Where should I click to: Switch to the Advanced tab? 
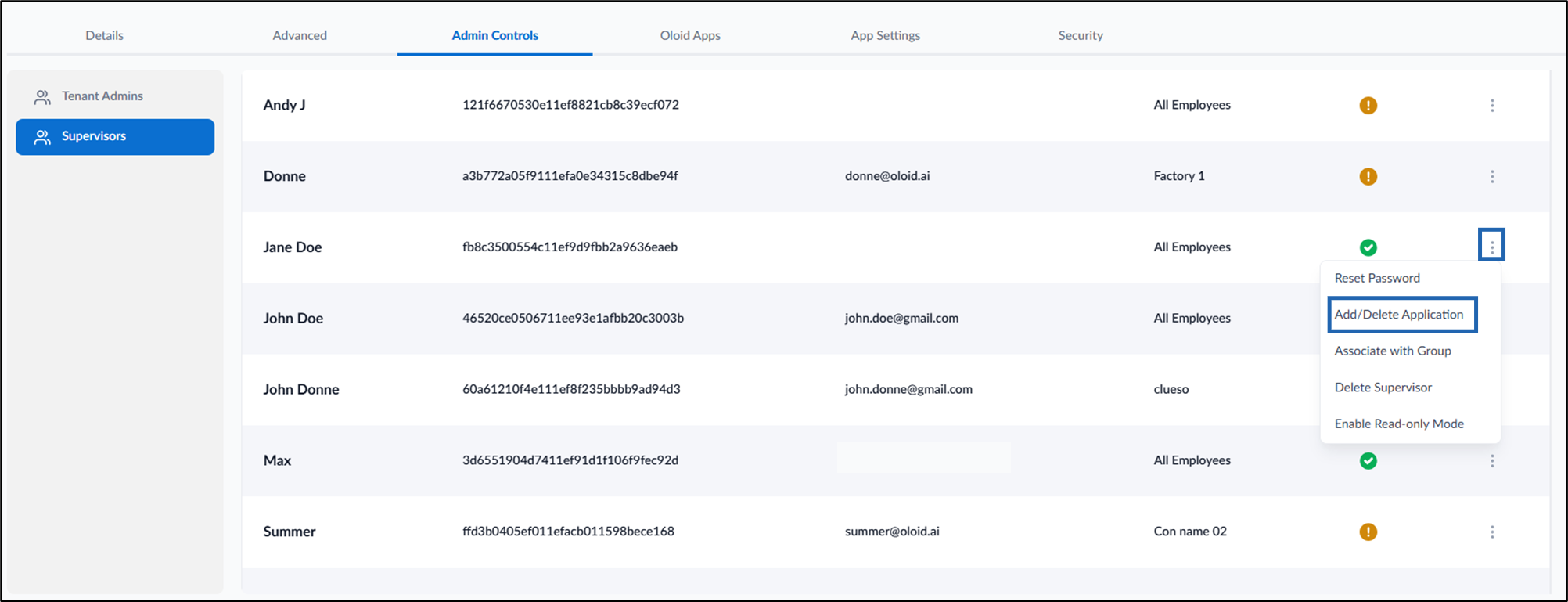click(300, 35)
